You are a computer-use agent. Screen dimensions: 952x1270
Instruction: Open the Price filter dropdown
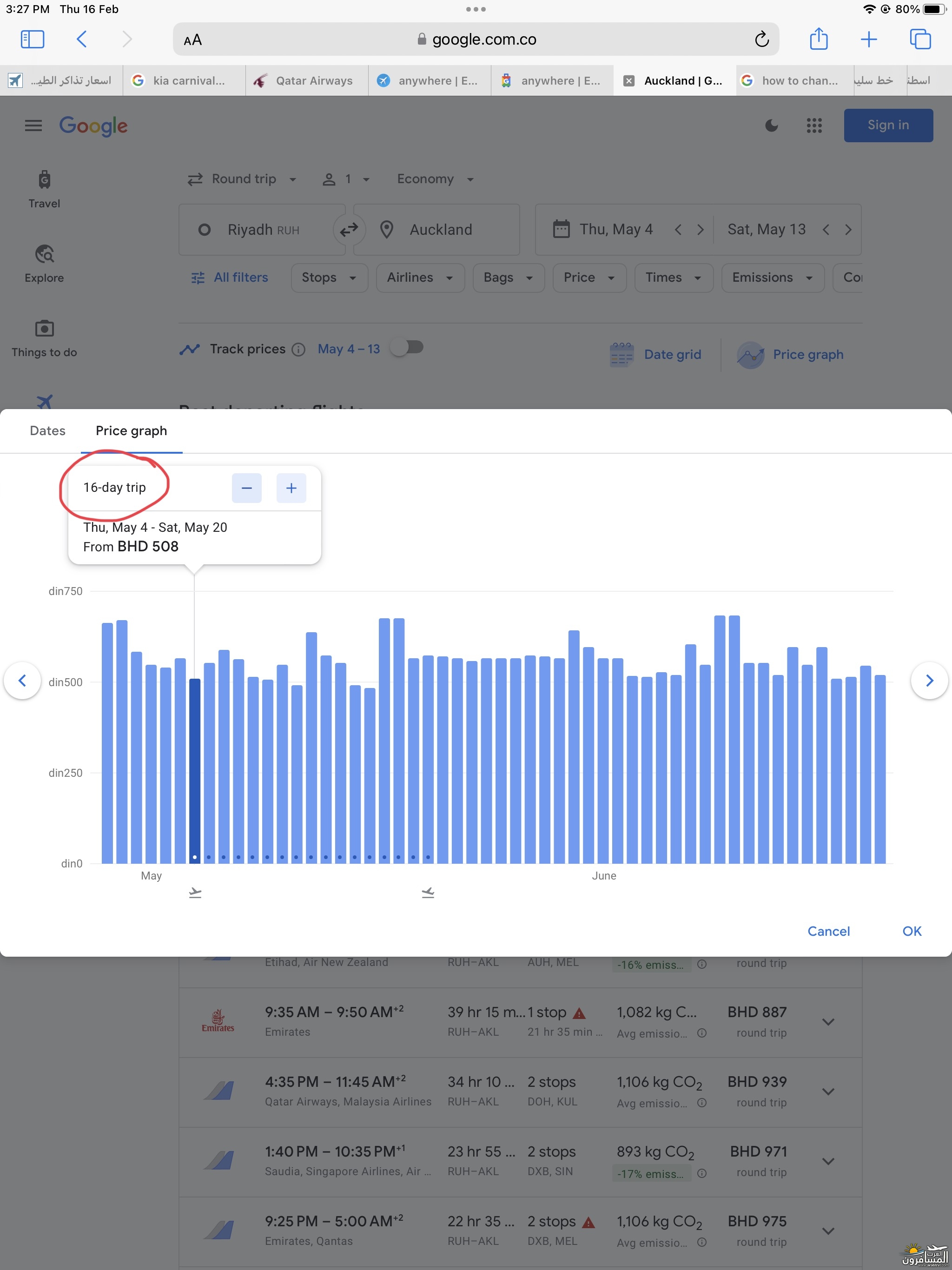click(589, 278)
